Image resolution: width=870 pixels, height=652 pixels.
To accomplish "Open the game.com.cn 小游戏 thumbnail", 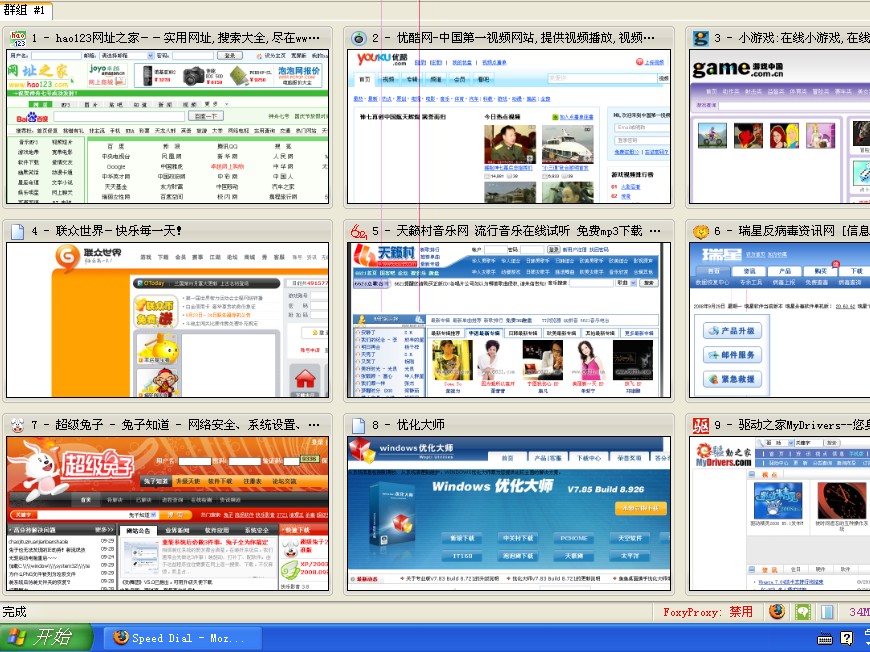I will (780, 127).
